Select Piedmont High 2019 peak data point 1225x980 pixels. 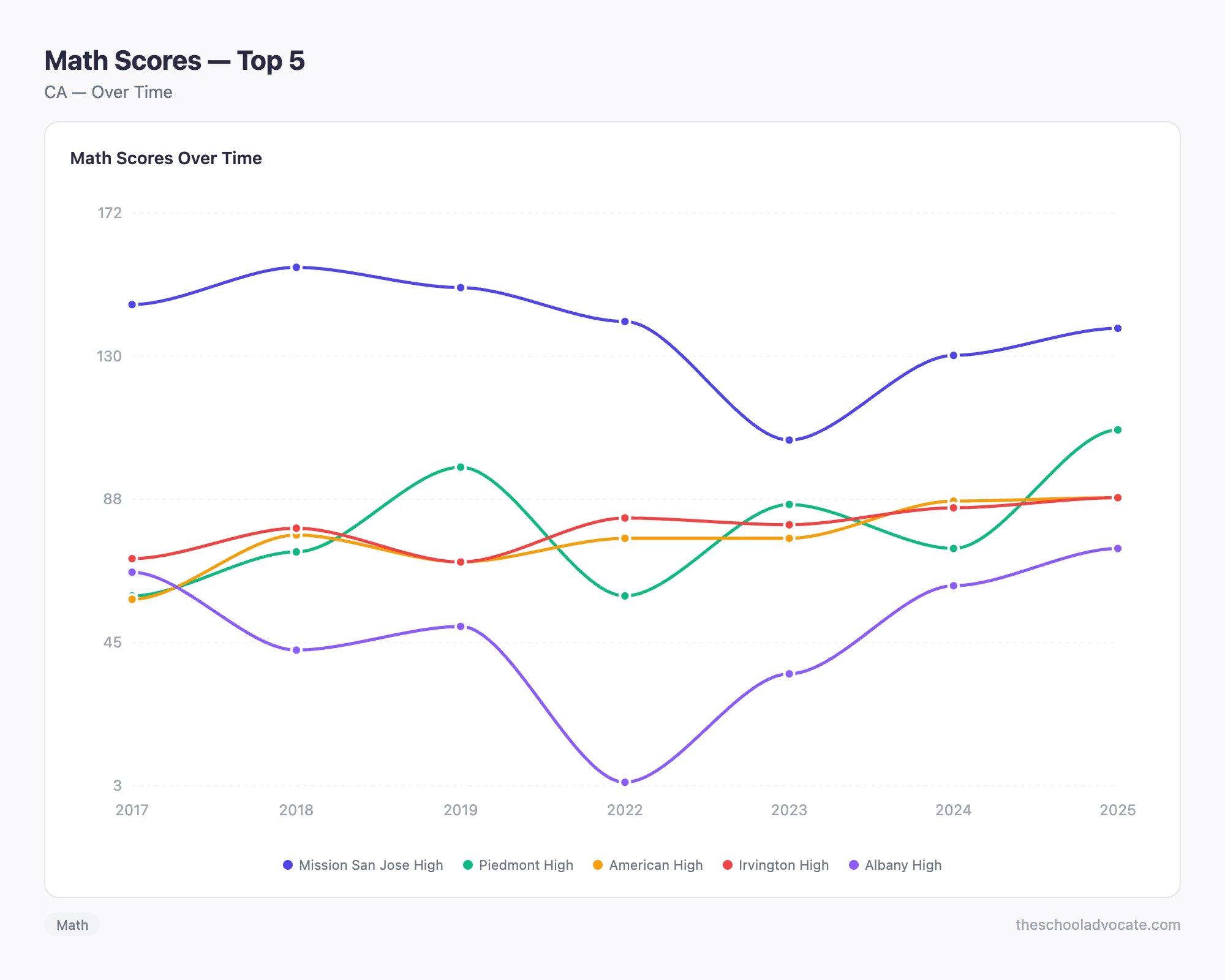[x=461, y=467]
